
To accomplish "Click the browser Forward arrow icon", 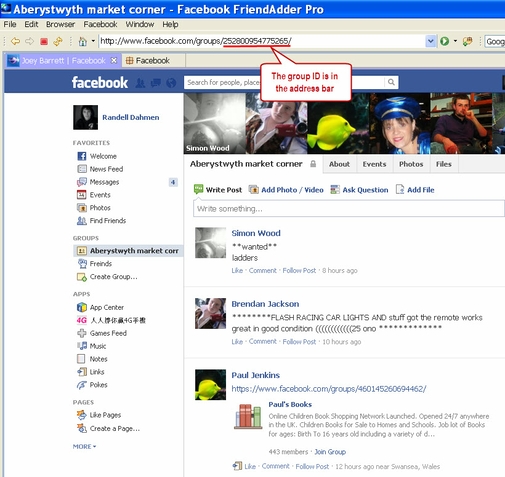I will pyautogui.click(x=30, y=41).
